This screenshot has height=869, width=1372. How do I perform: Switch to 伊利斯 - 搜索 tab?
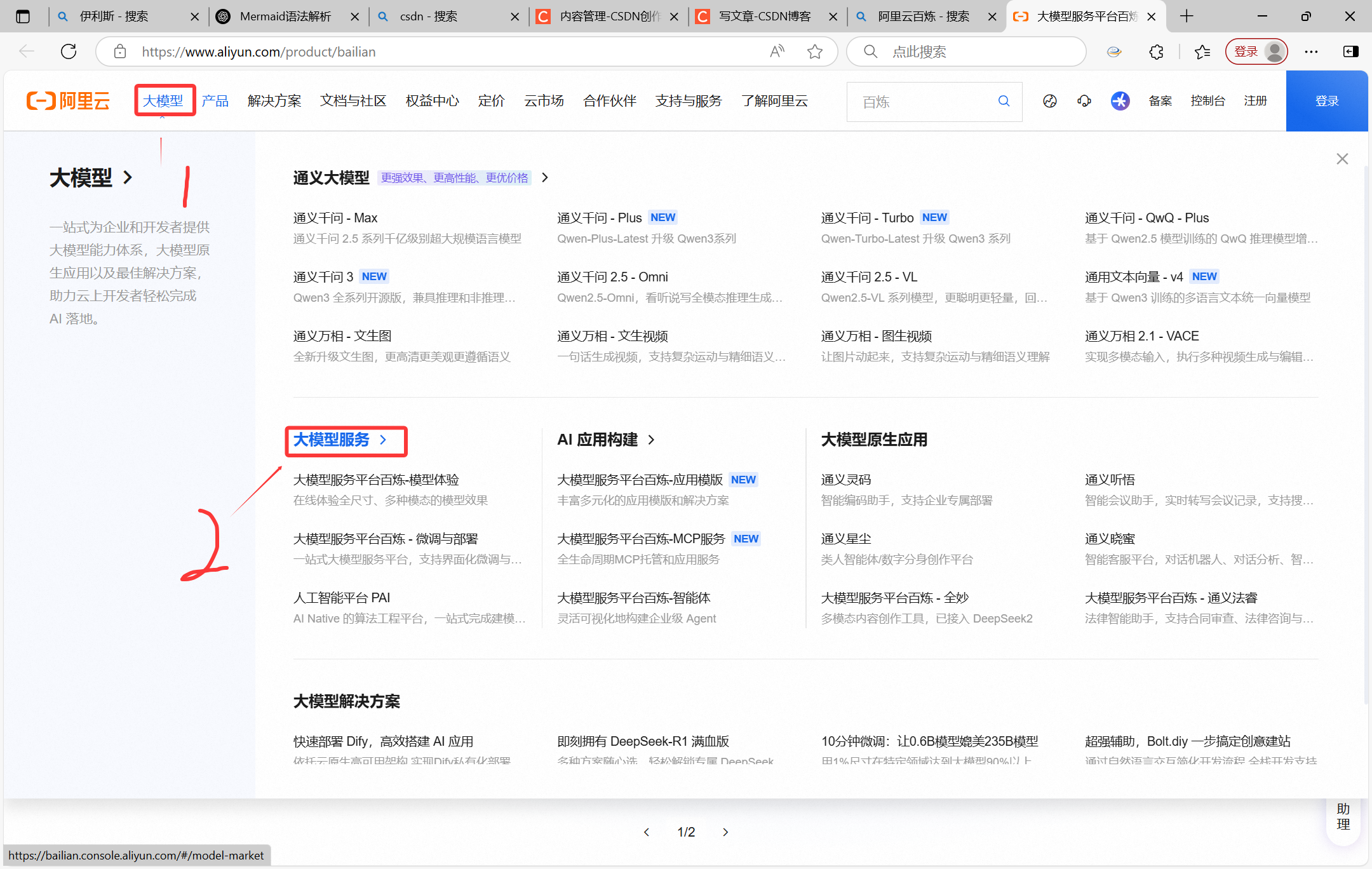coord(128,17)
